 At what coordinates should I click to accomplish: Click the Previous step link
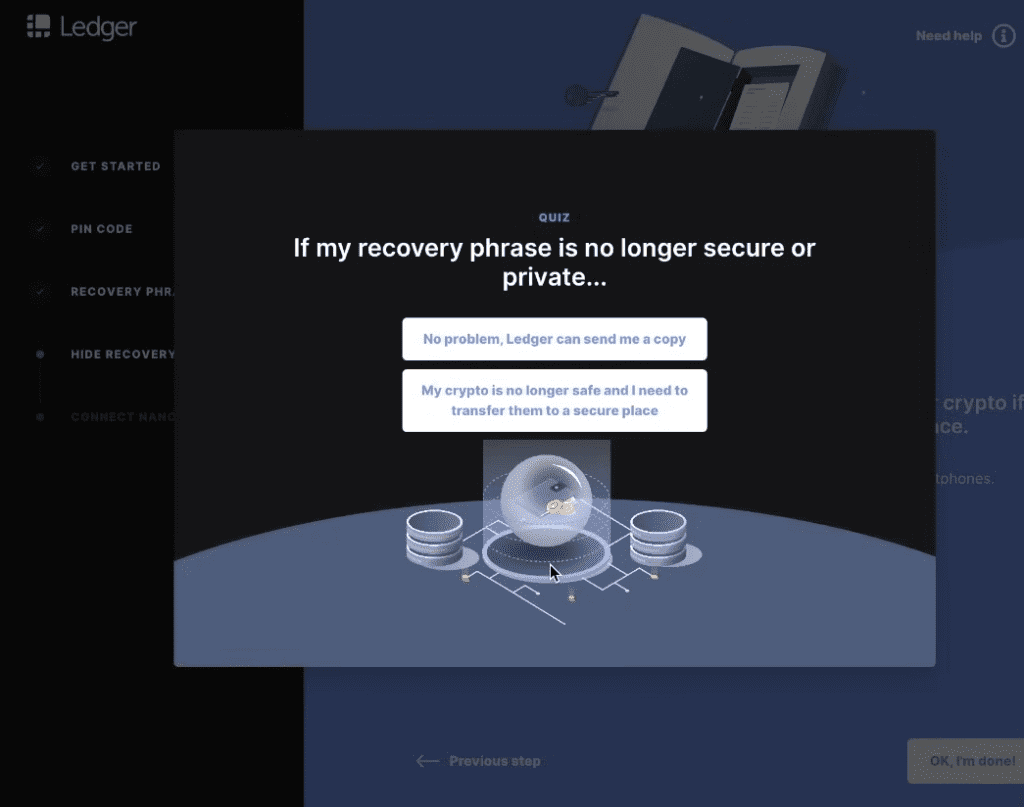coord(479,761)
